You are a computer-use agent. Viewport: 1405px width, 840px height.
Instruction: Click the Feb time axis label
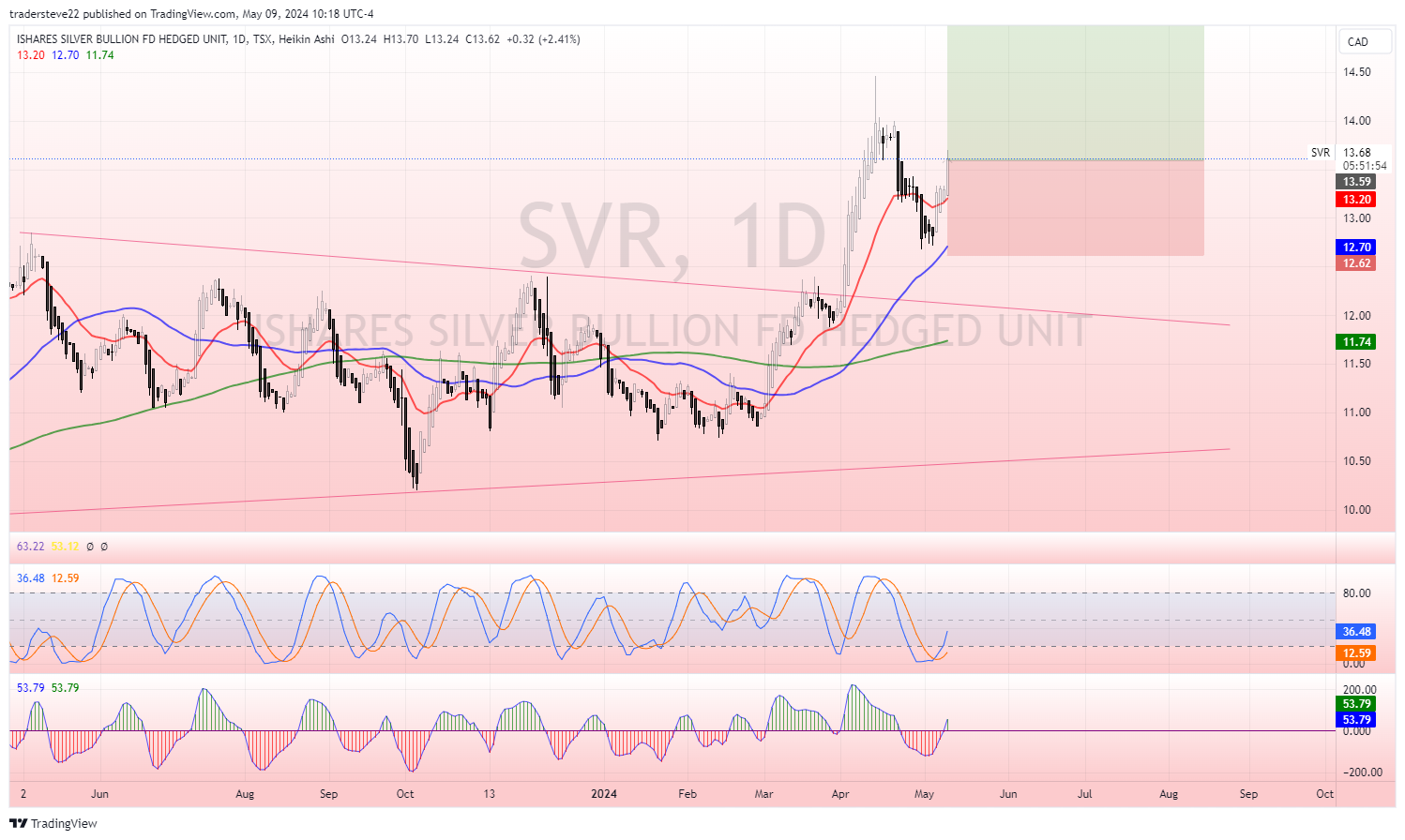687,794
